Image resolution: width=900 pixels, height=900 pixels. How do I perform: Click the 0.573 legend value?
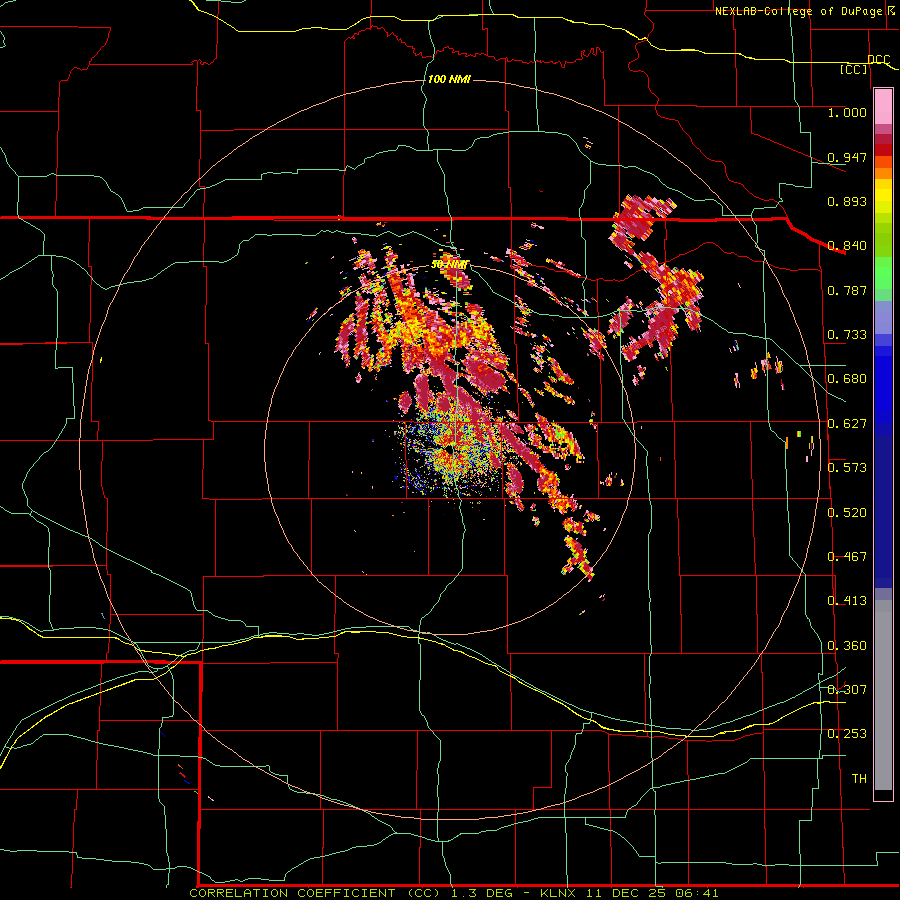pos(847,468)
